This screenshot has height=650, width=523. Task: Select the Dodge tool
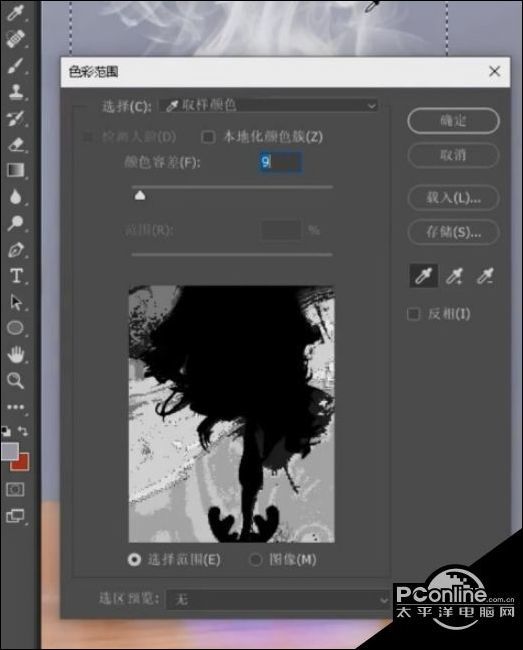pyautogui.click(x=16, y=223)
